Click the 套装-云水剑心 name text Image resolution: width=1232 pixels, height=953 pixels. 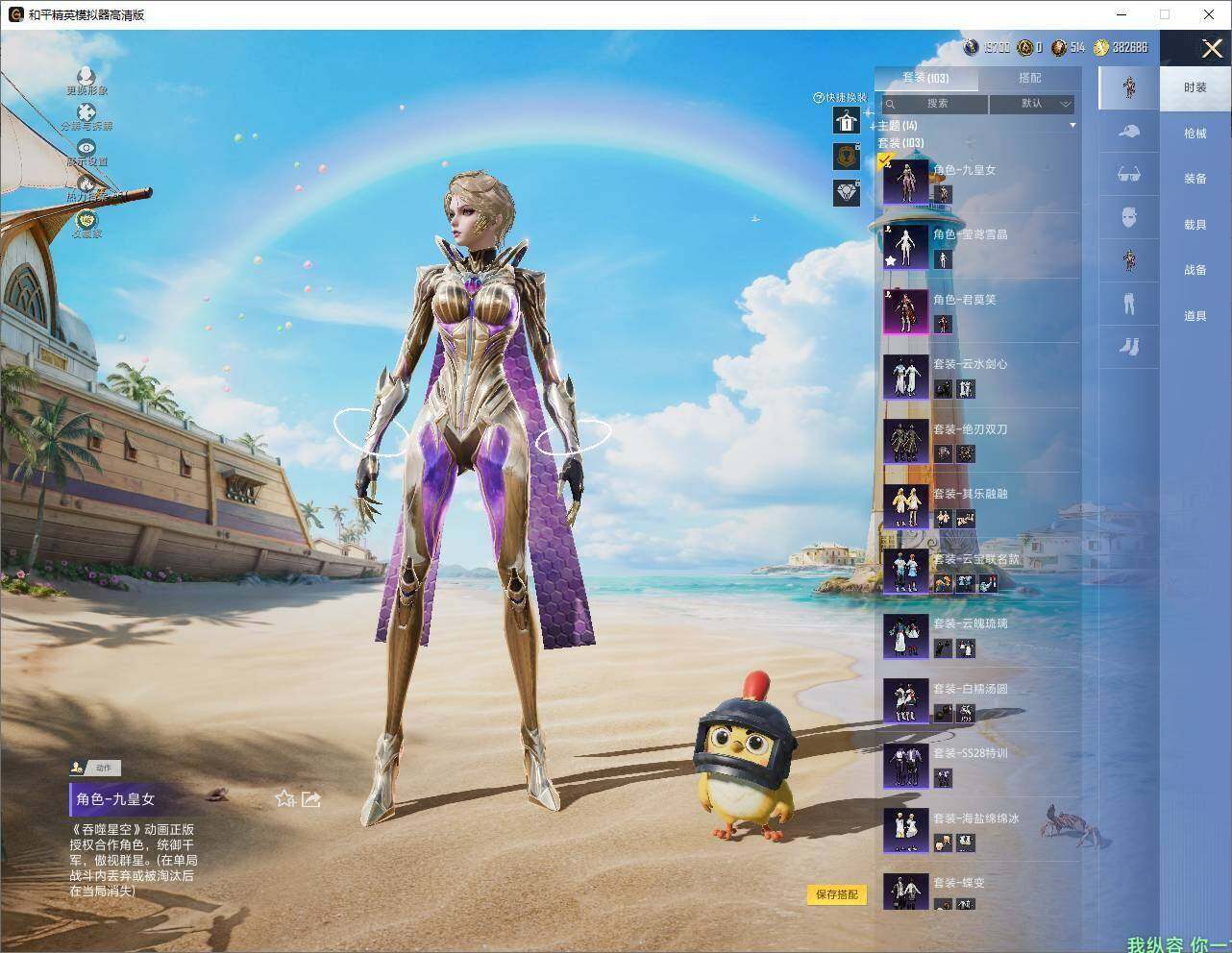click(971, 364)
